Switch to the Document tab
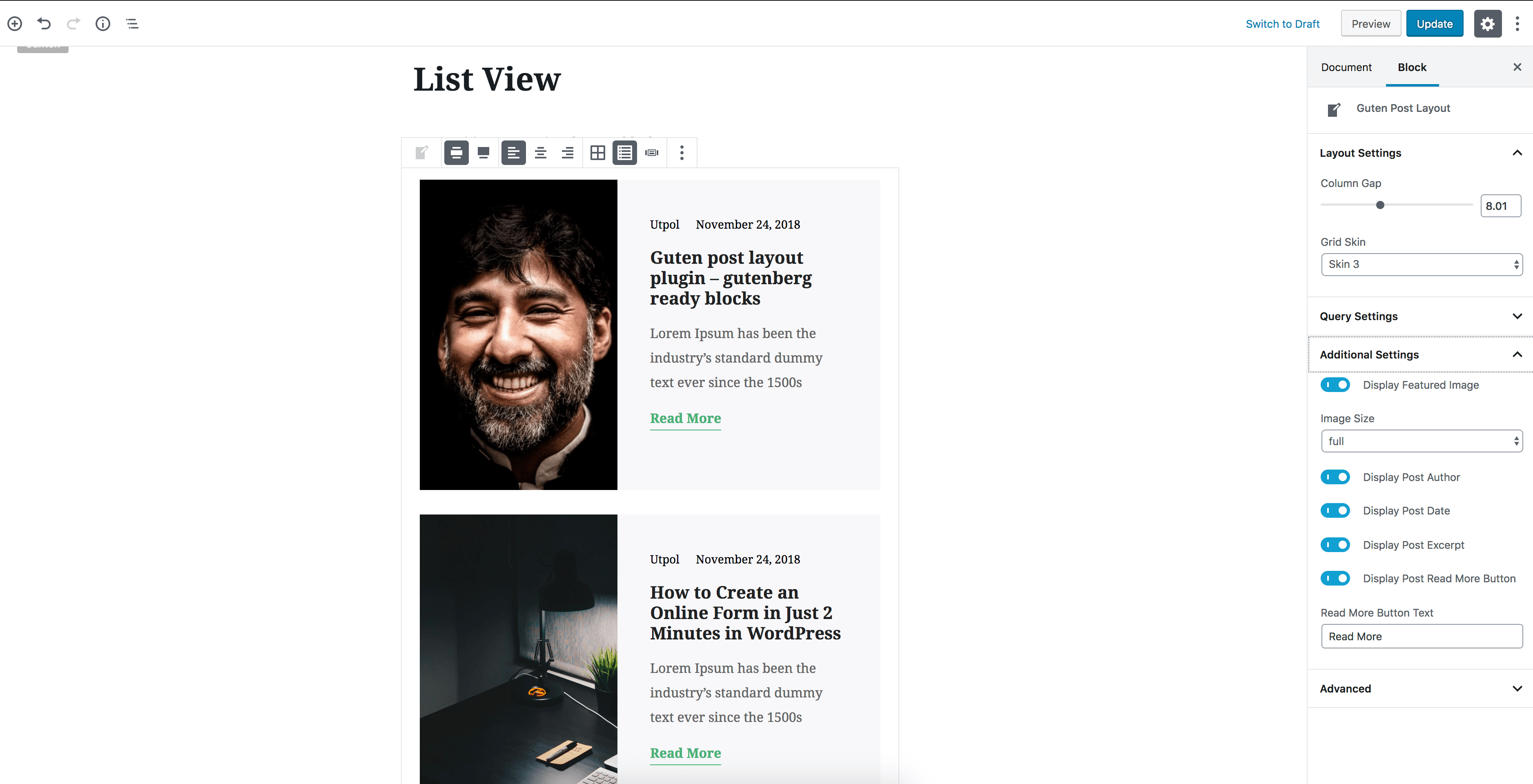 1347,67
